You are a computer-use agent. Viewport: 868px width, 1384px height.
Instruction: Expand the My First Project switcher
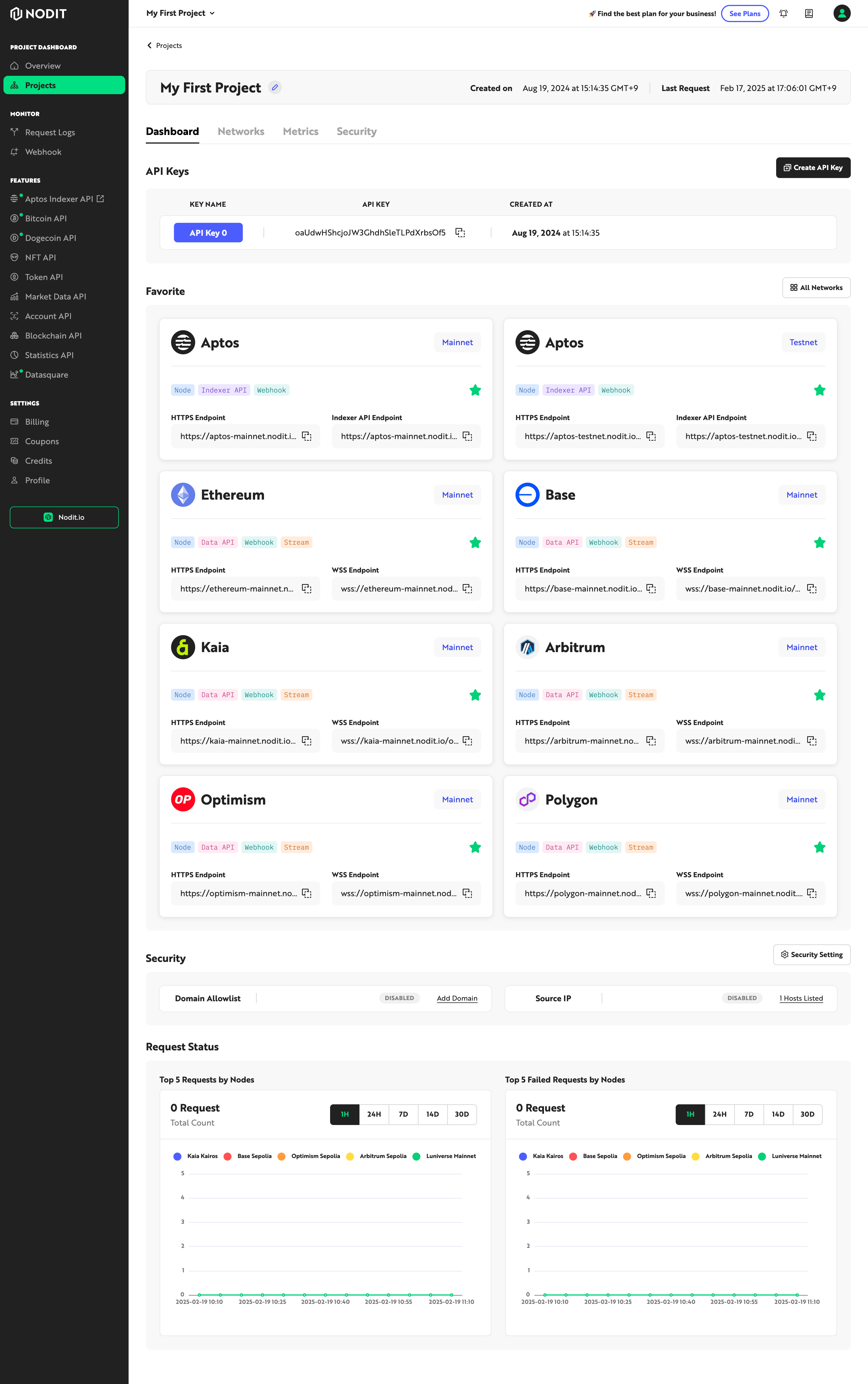(181, 13)
